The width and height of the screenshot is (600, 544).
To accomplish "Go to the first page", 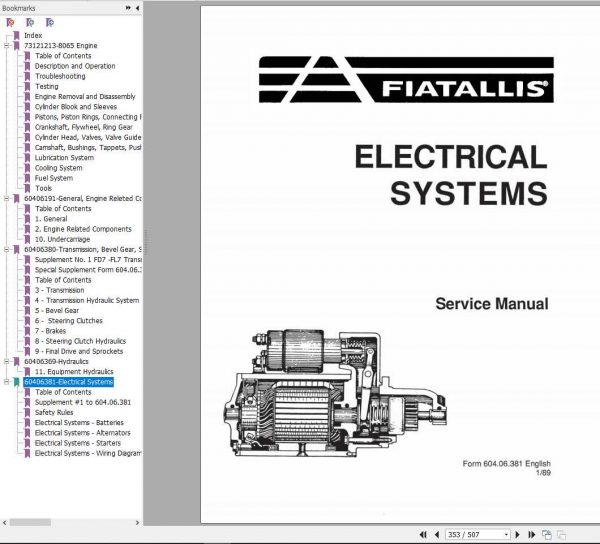I will click(x=423, y=534).
